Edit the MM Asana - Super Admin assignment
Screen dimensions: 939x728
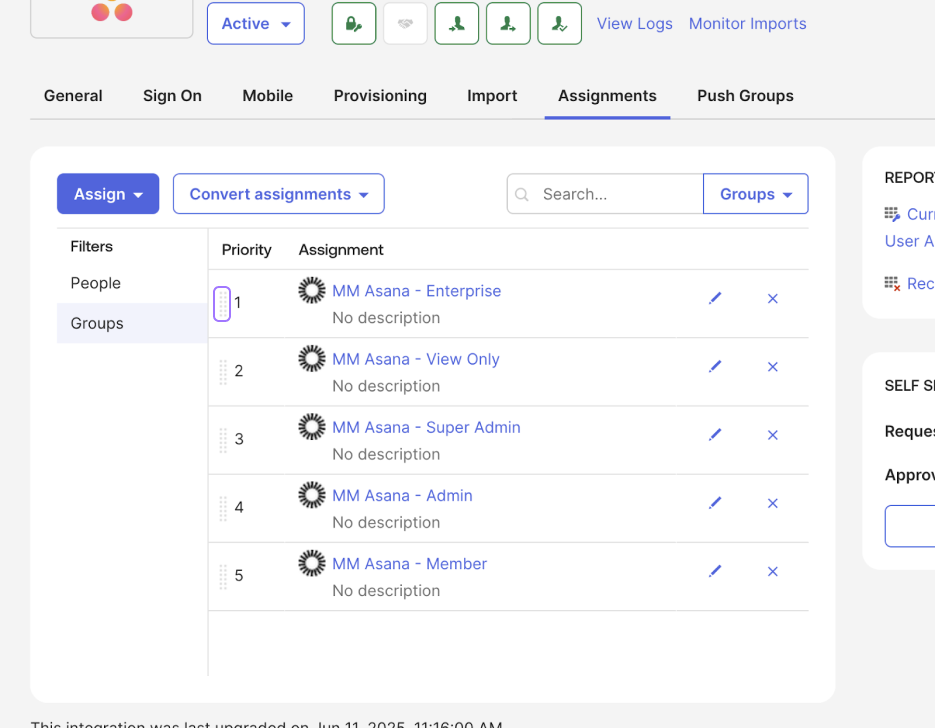[x=715, y=435]
